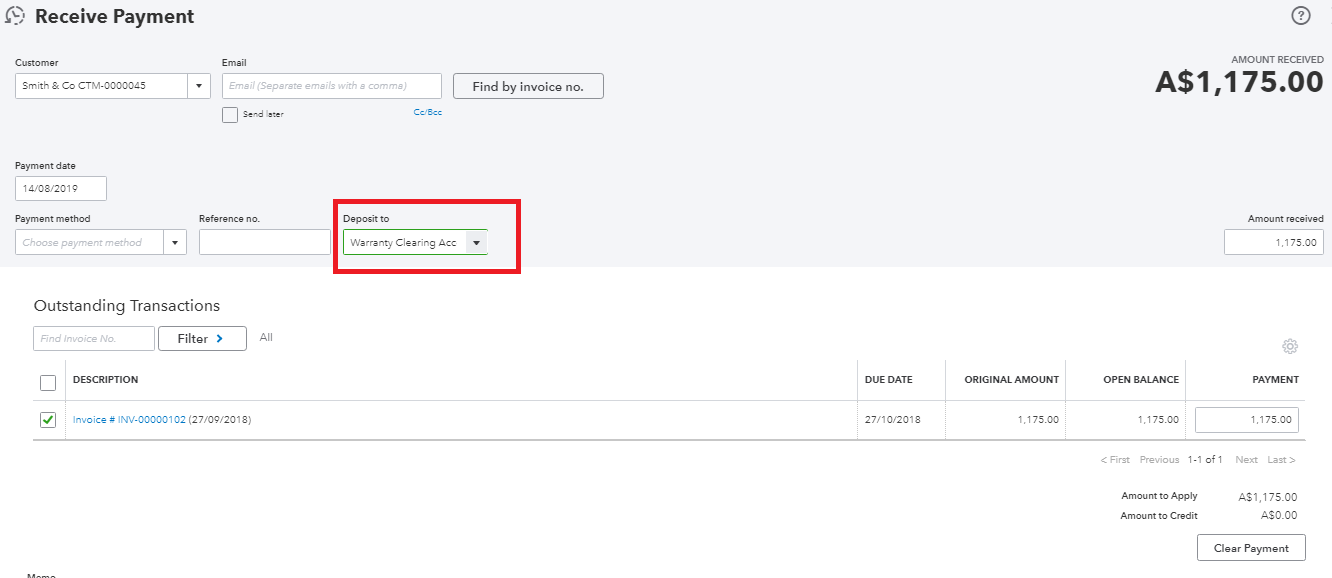
Task: Open the Cc/Bcc link
Action: pyautogui.click(x=428, y=113)
